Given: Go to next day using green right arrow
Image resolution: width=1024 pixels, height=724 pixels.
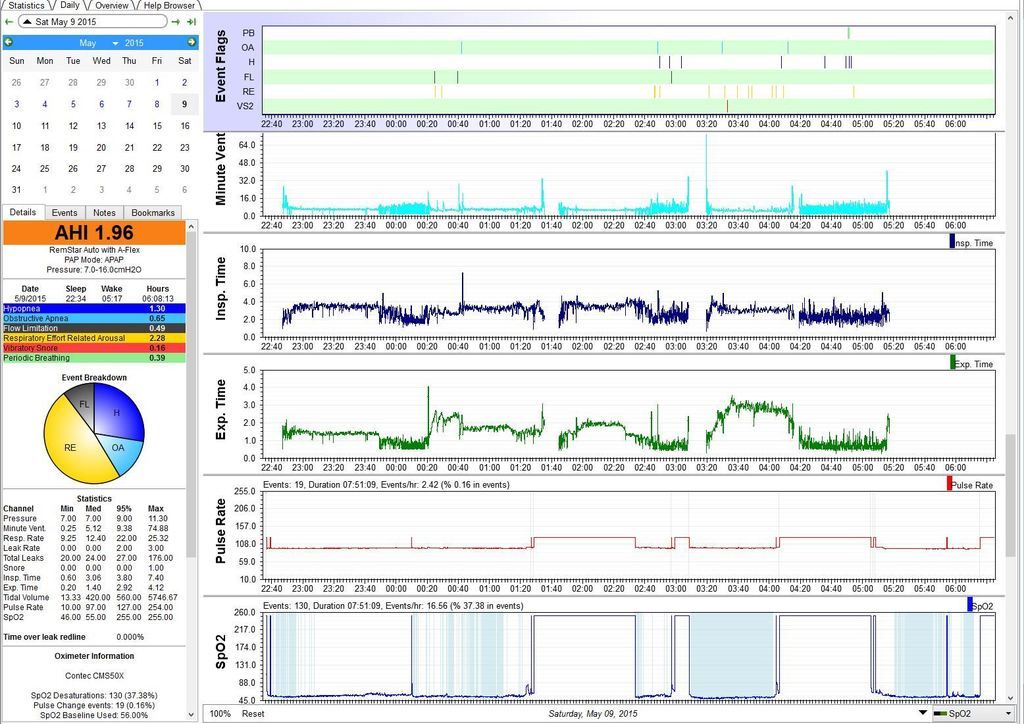Looking at the screenshot, I should [x=176, y=22].
